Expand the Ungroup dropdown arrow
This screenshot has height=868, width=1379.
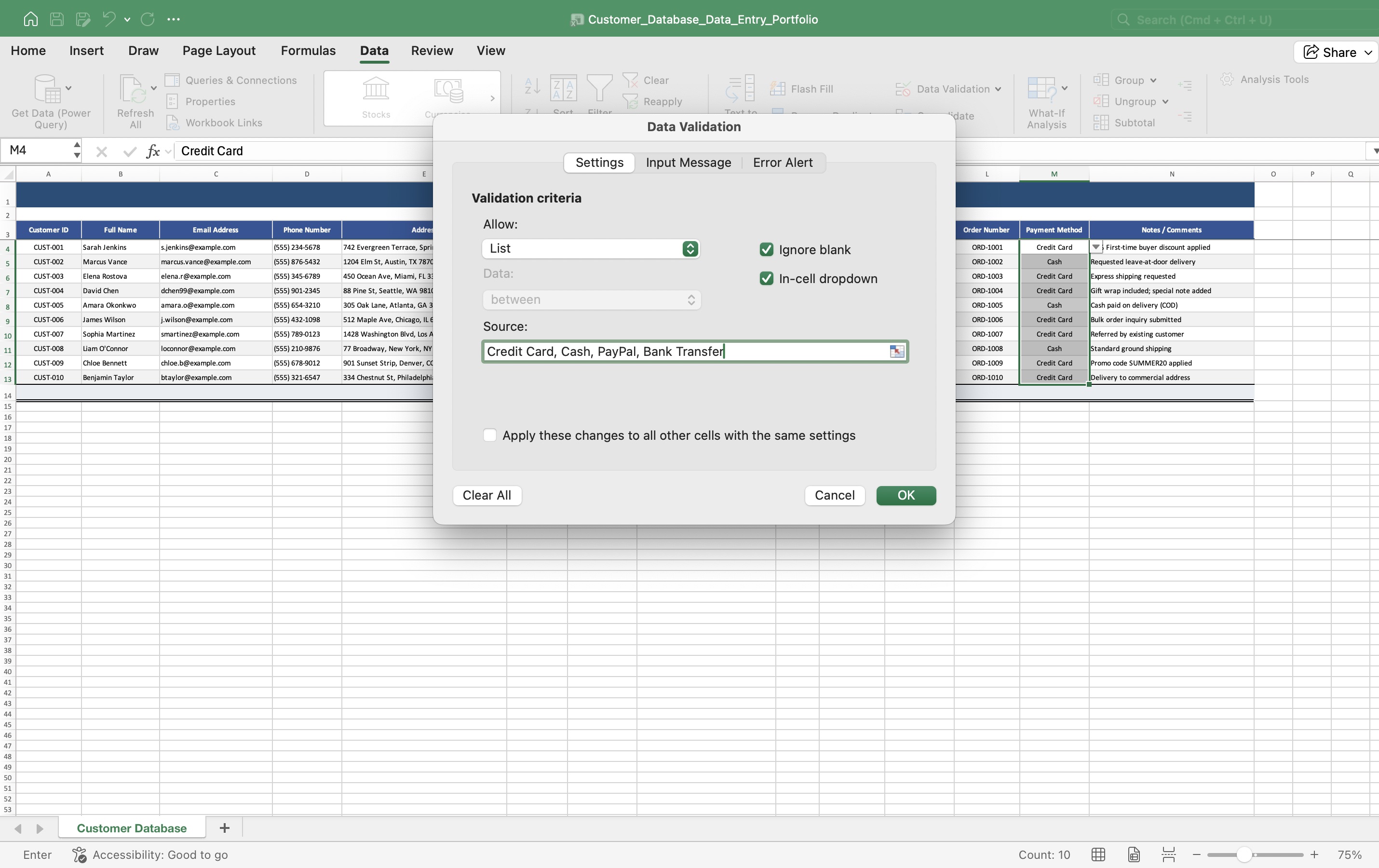(x=1165, y=101)
